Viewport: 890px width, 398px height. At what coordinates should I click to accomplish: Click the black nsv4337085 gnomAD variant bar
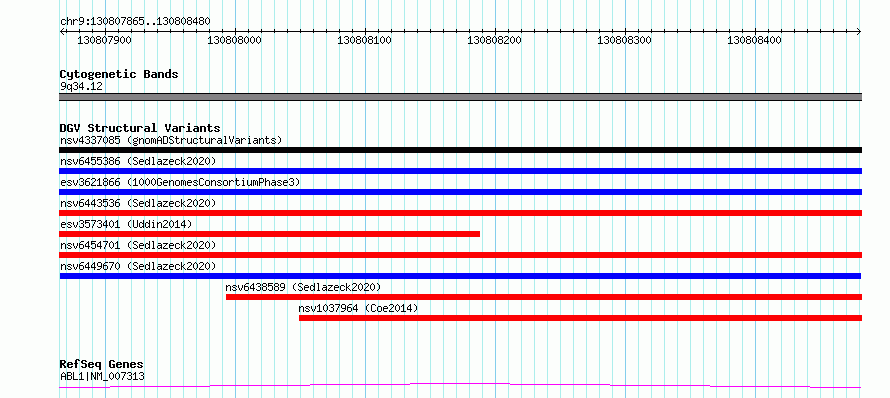coord(460,150)
